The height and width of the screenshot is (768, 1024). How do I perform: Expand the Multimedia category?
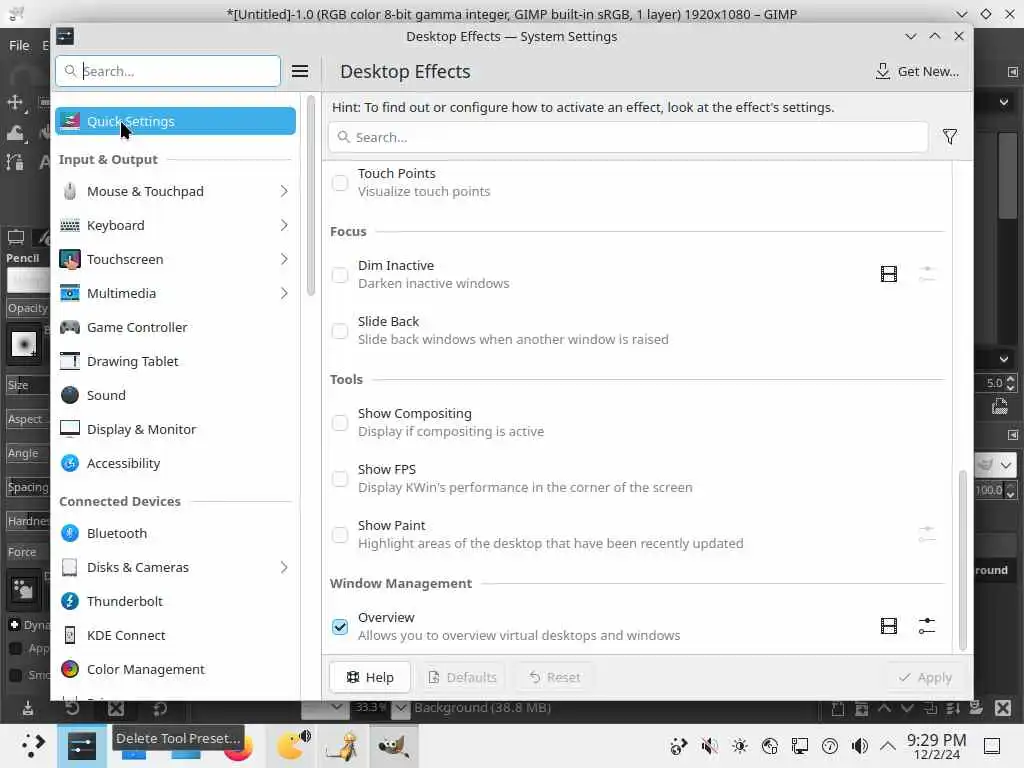click(284, 293)
